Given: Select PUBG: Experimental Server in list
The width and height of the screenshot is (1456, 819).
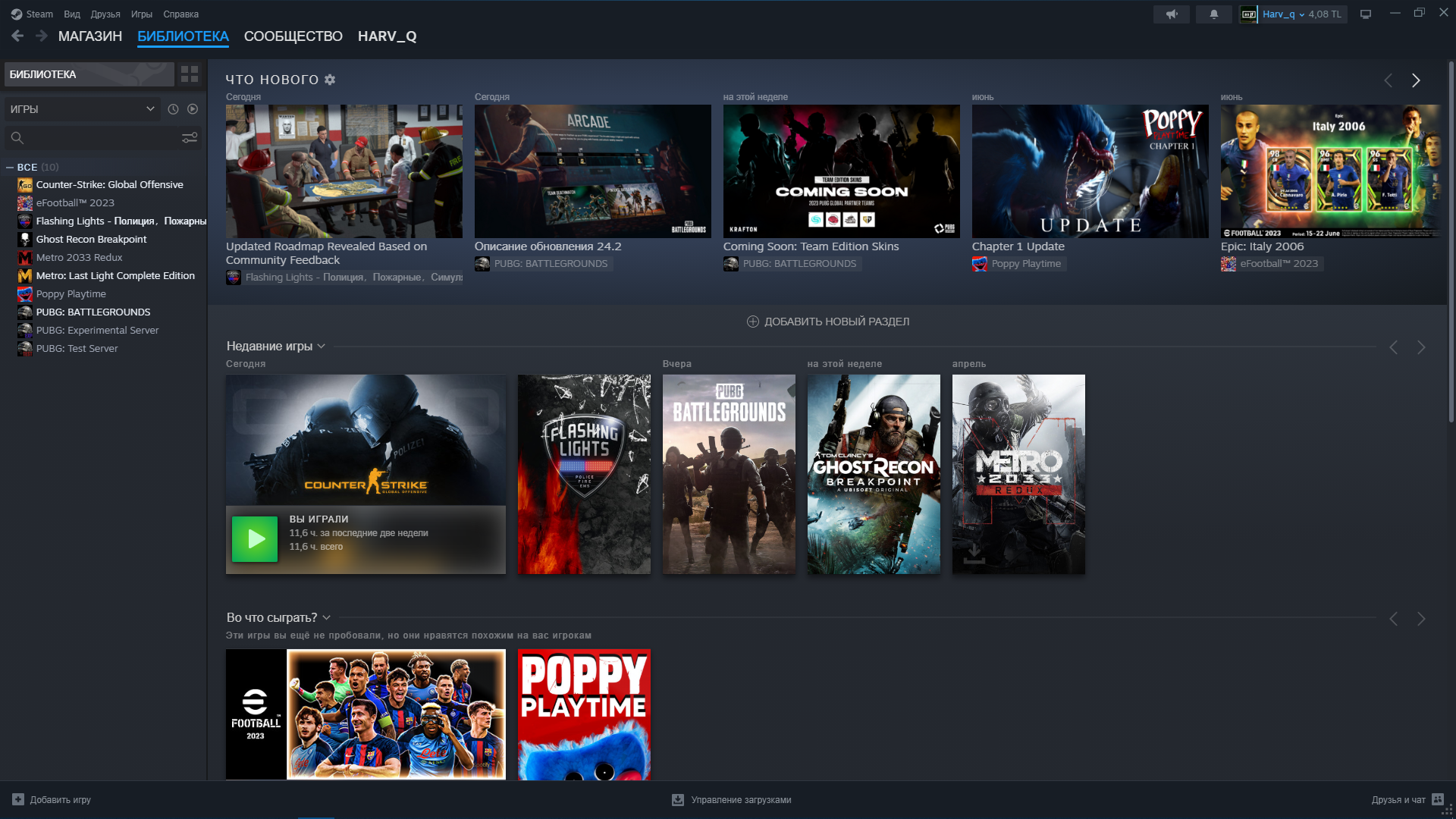Looking at the screenshot, I should (97, 331).
